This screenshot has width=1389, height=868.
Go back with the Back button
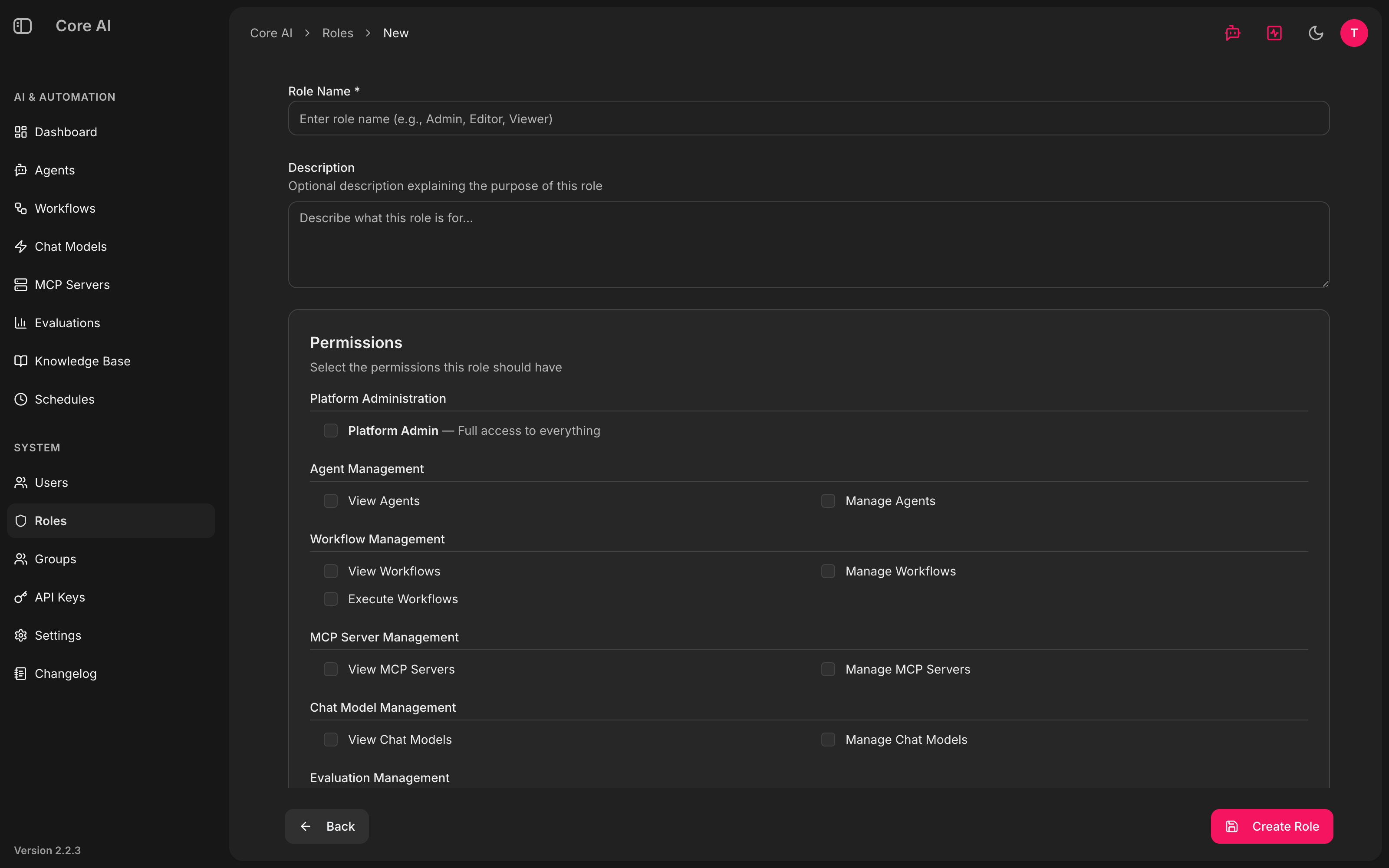[x=326, y=826]
